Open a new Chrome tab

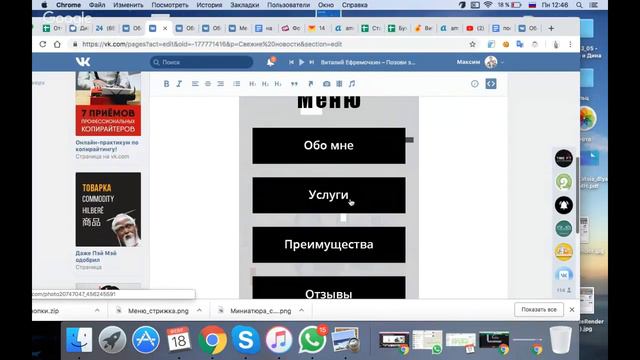(551, 28)
